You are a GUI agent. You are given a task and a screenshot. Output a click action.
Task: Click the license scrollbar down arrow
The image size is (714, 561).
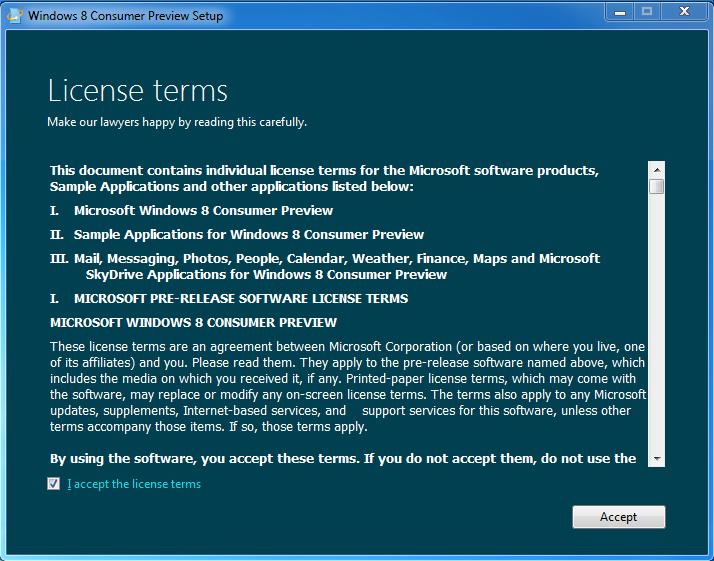[656, 458]
